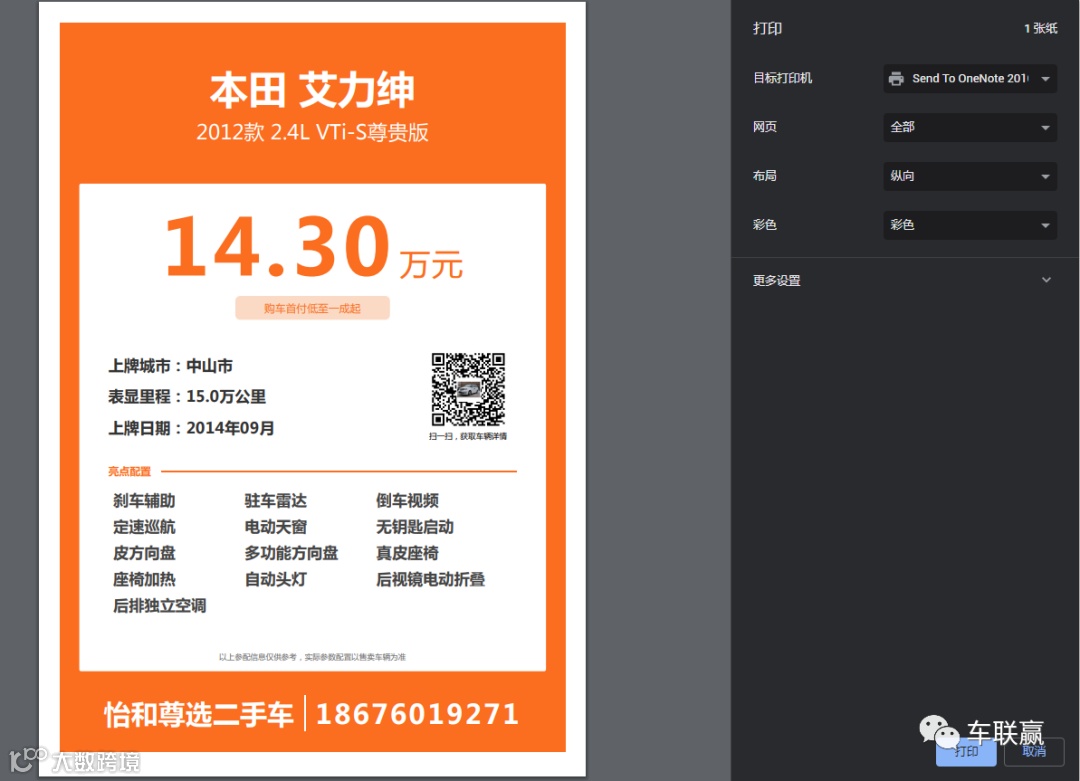Click the 定速巡航 feature text
1080x781 pixels.
144,527
